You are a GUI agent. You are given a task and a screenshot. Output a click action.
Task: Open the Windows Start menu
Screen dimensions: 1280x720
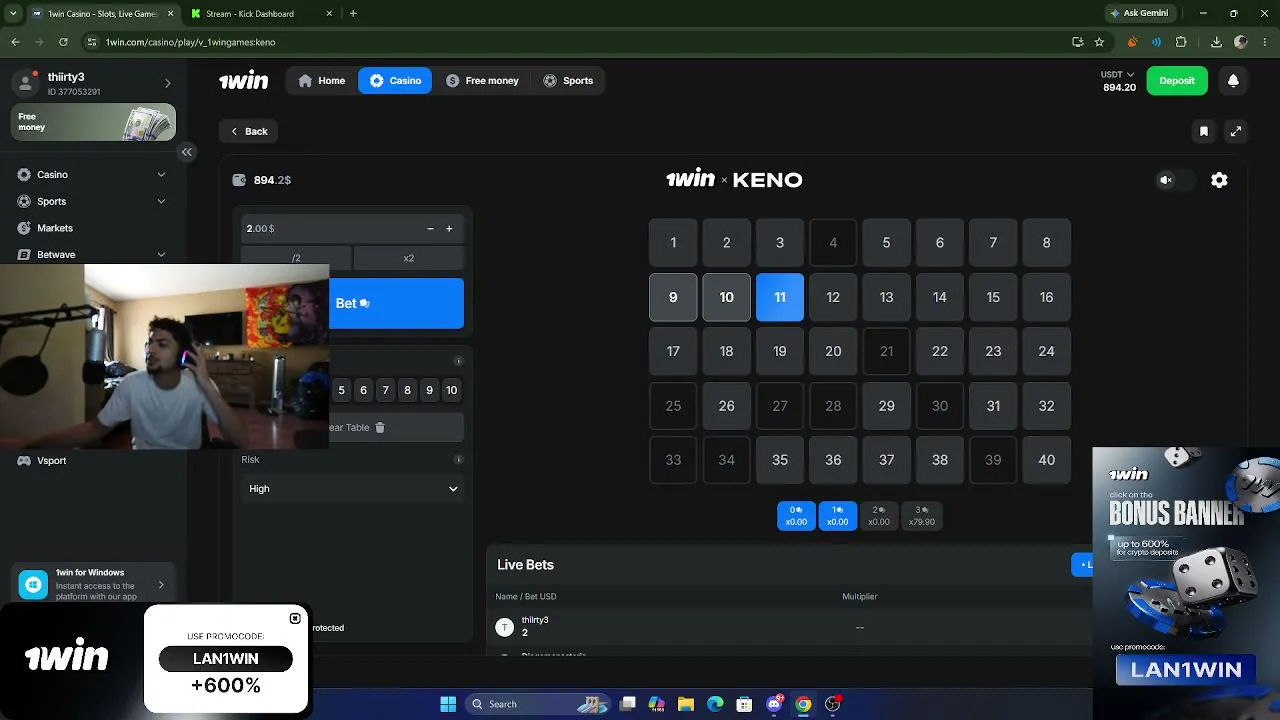click(448, 704)
